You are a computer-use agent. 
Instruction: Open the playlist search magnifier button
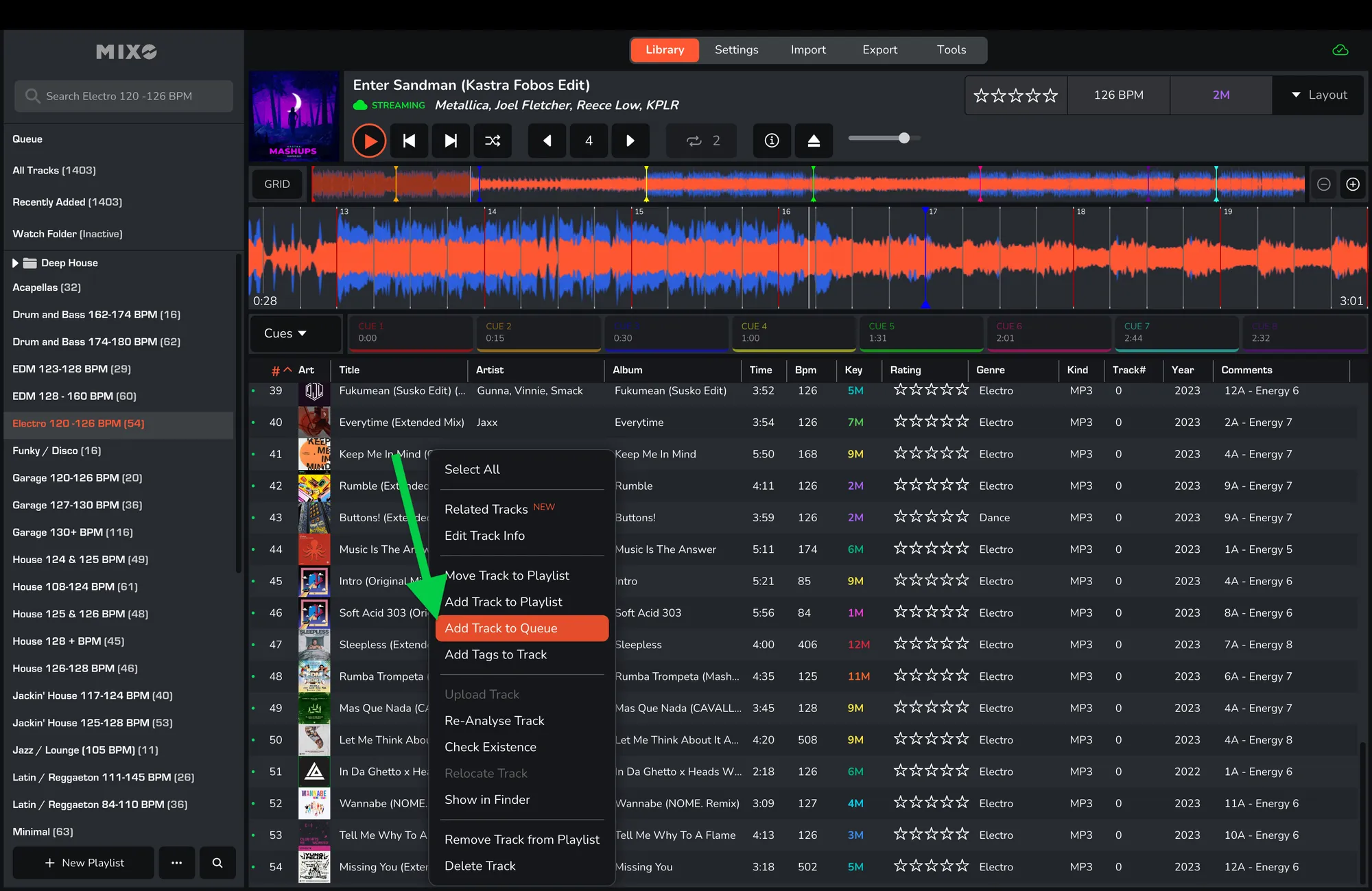pyautogui.click(x=217, y=863)
